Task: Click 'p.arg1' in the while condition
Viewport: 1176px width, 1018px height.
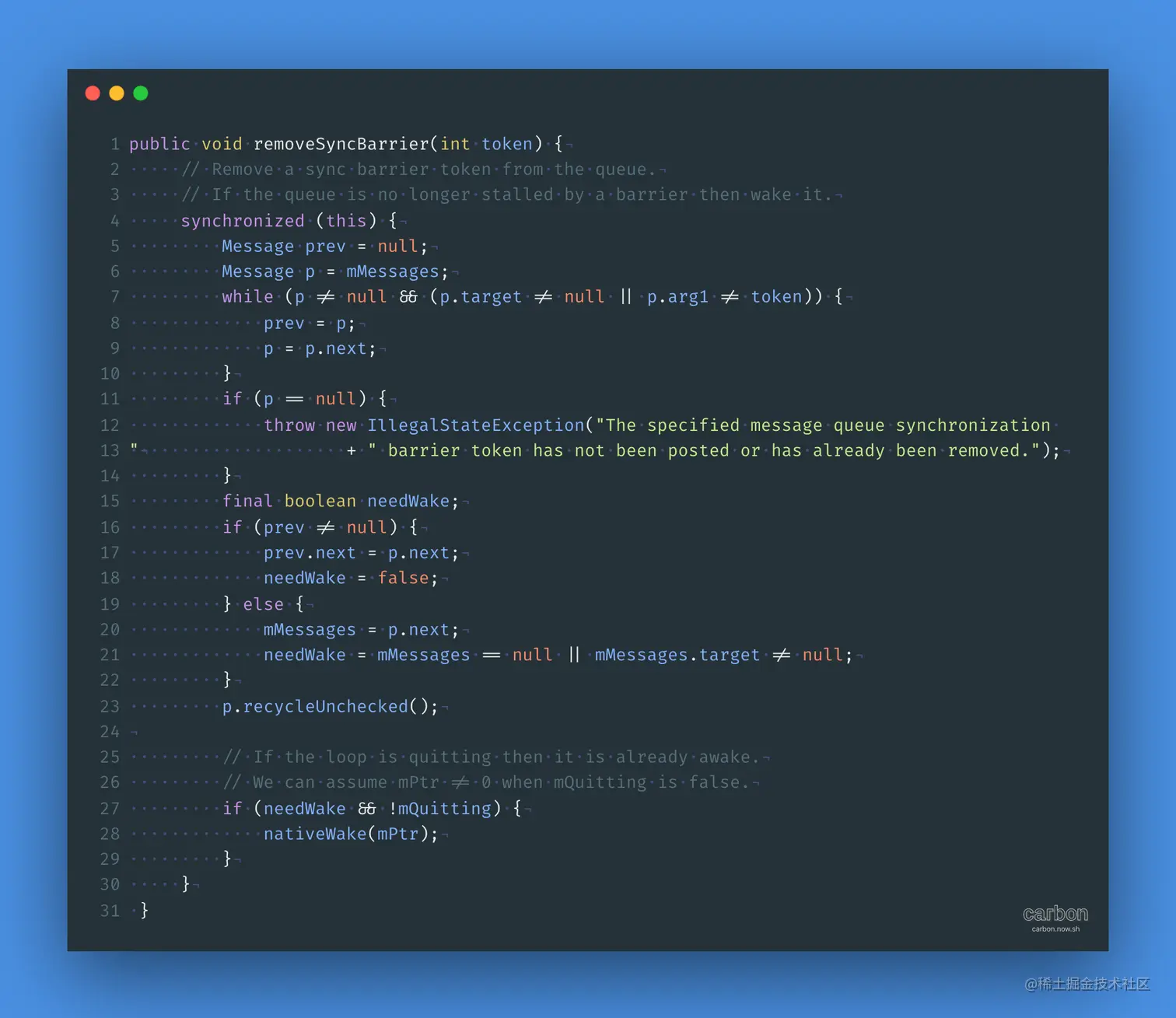Action: point(677,297)
